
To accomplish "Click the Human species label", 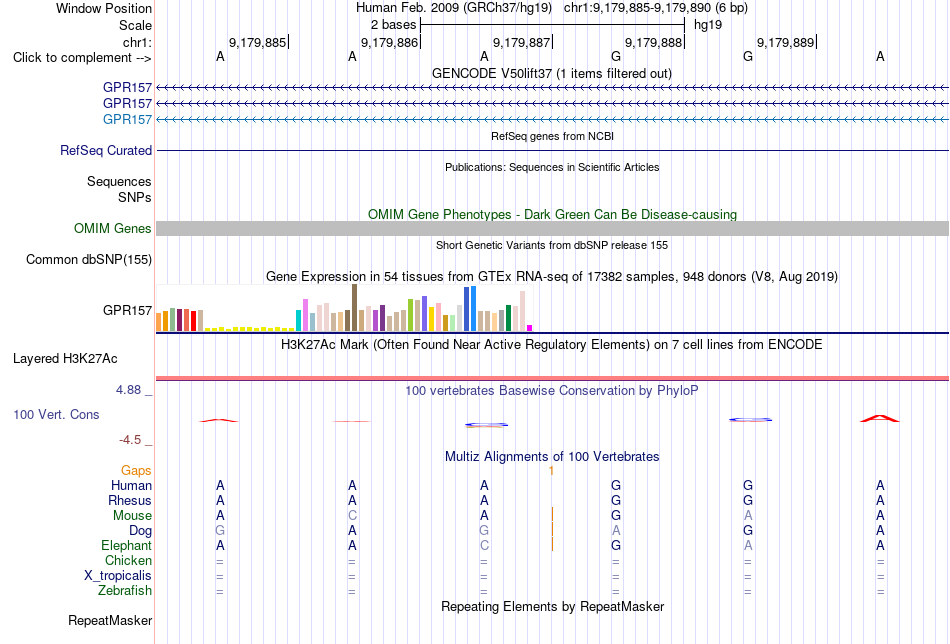I will [x=131, y=485].
